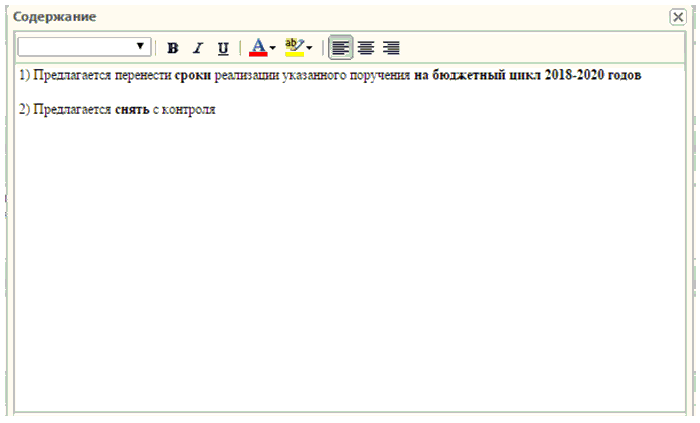
Task: Apply italic formatting with the I button
Action: [x=197, y=47]
